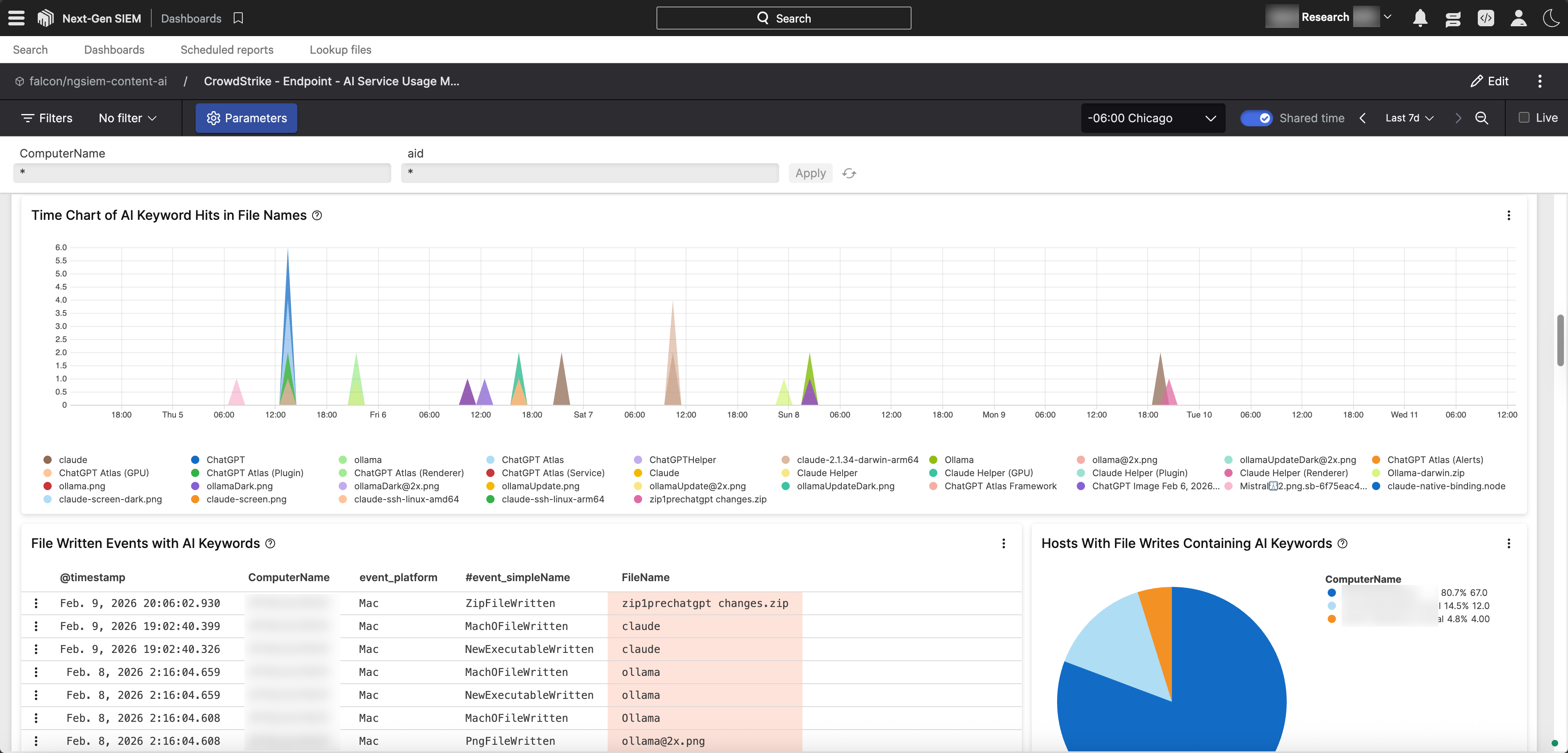The width and height of the screenshot is (1568, 753).
Task: Open Dashboards in the top bar
Action: pyautogui.click(x=191, y=18)
